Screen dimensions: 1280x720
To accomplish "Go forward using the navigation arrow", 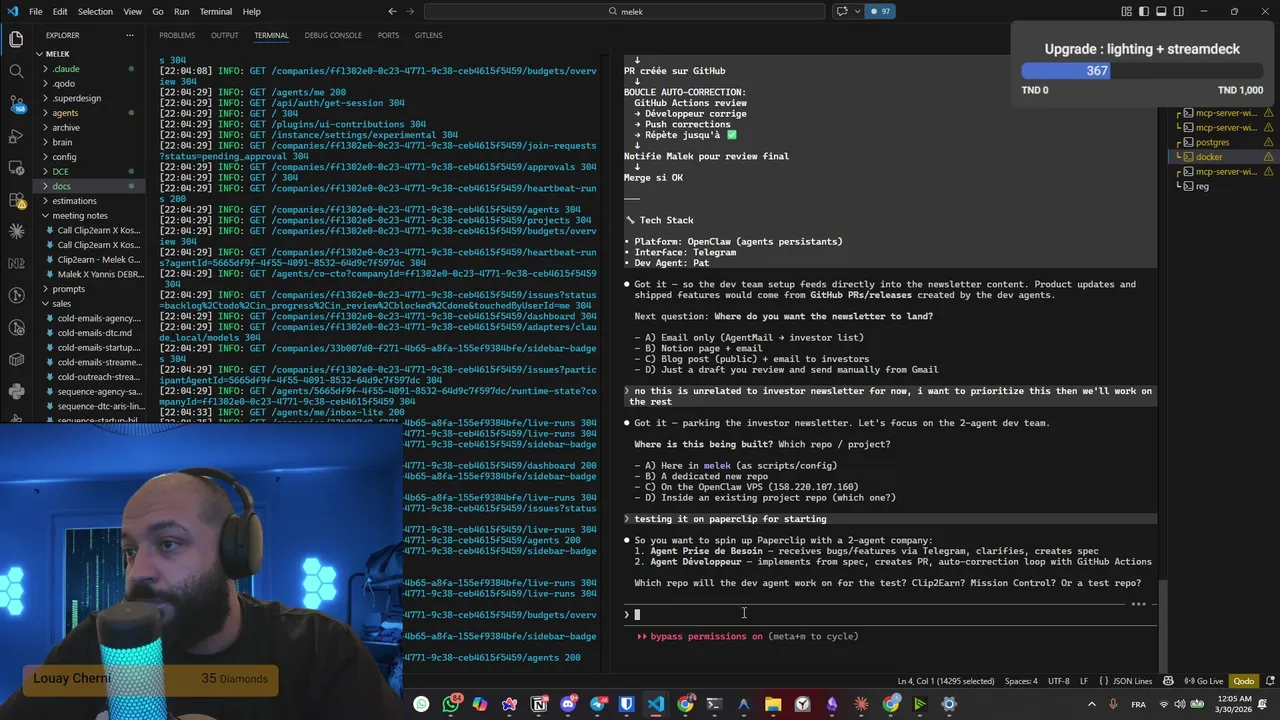I will point(410,11).
